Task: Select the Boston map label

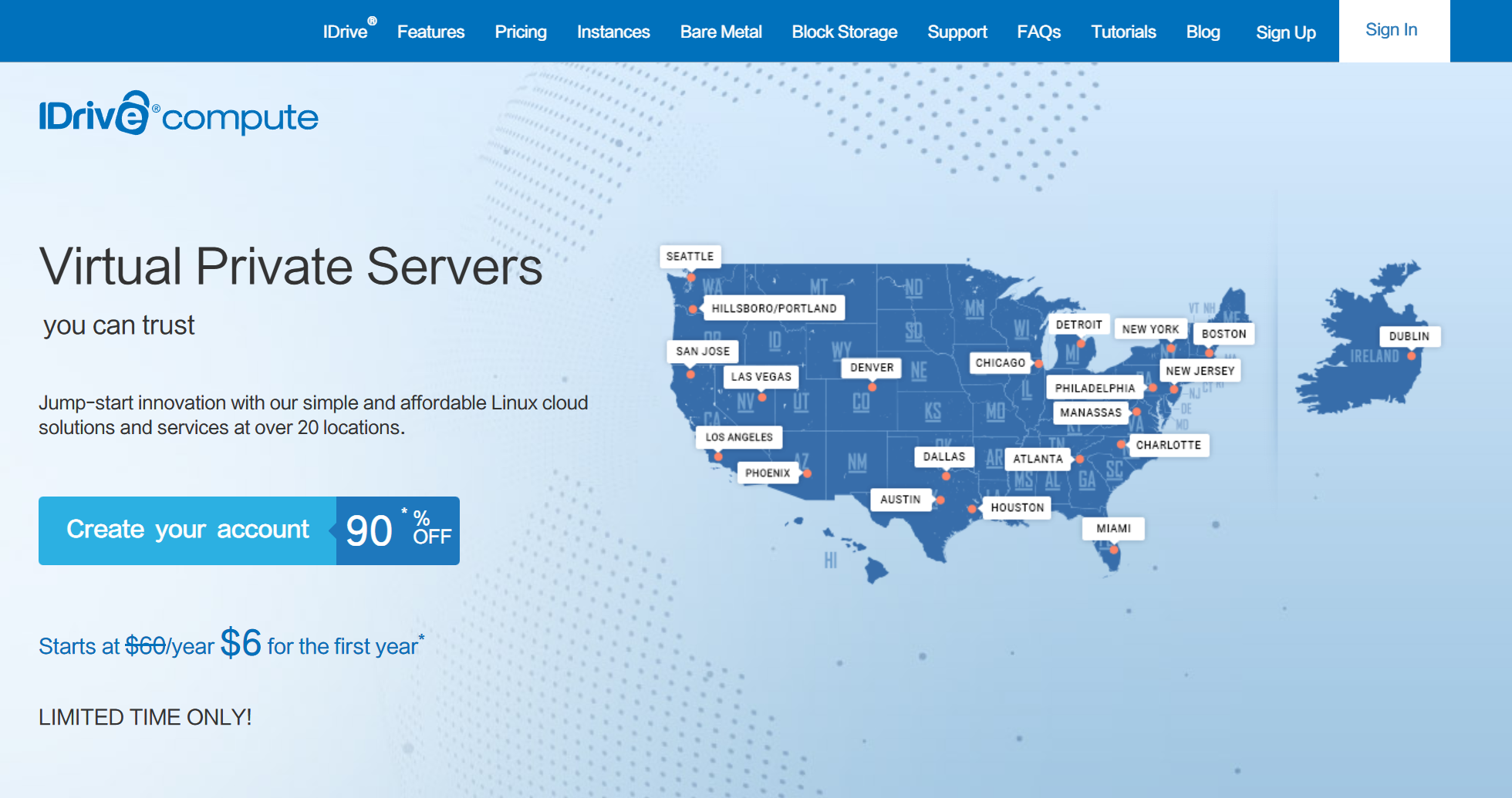Action: pyautogui.click(x=1223, y=334)
